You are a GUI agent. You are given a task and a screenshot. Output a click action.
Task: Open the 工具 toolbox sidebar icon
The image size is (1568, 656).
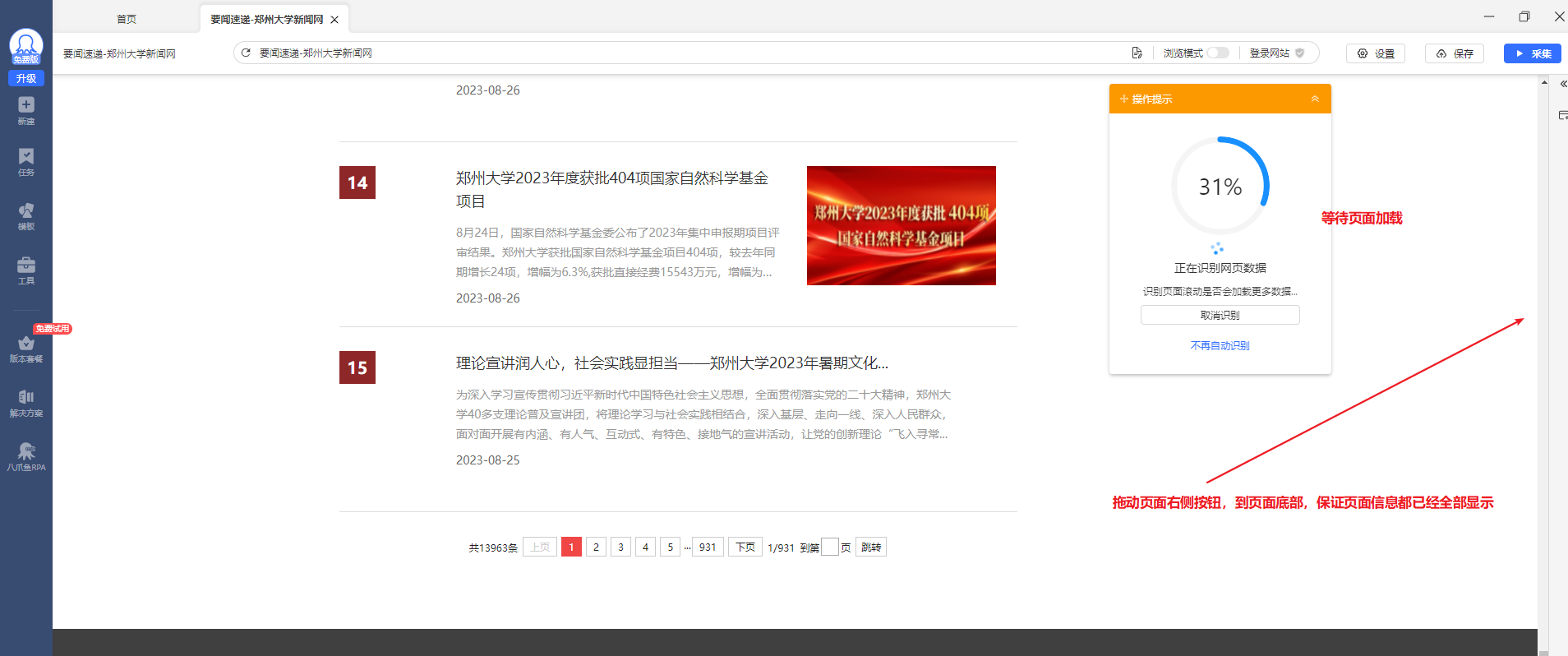pyautogui.click(x=26, y=270)
